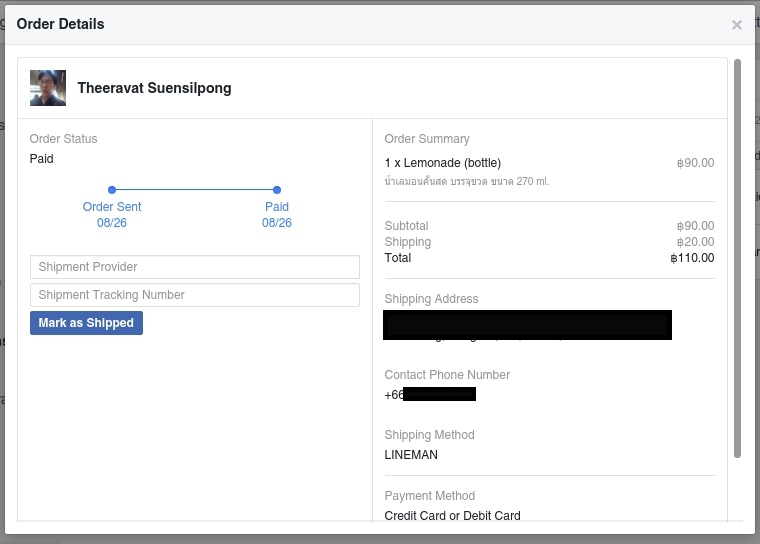Click the Order Status label

[x=63, y=139]
